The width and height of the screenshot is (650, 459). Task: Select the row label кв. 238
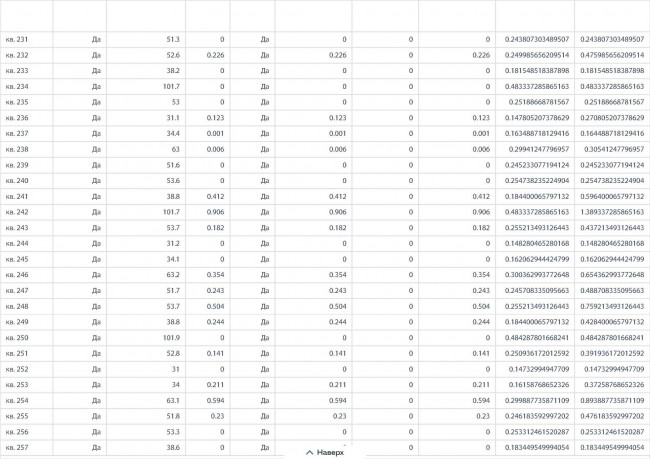pyautogui.click(x=17, y=149)
